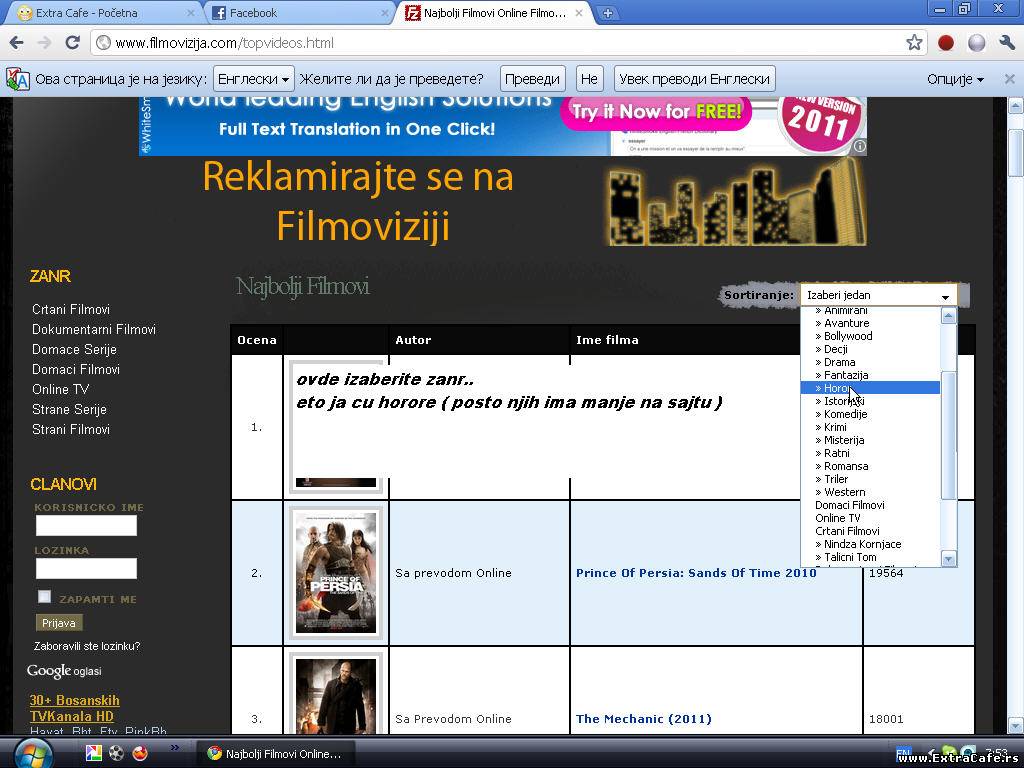The image size is (1024, 768).
Task: Click the genre list scroll down arrow
Action: pos(949,558)
